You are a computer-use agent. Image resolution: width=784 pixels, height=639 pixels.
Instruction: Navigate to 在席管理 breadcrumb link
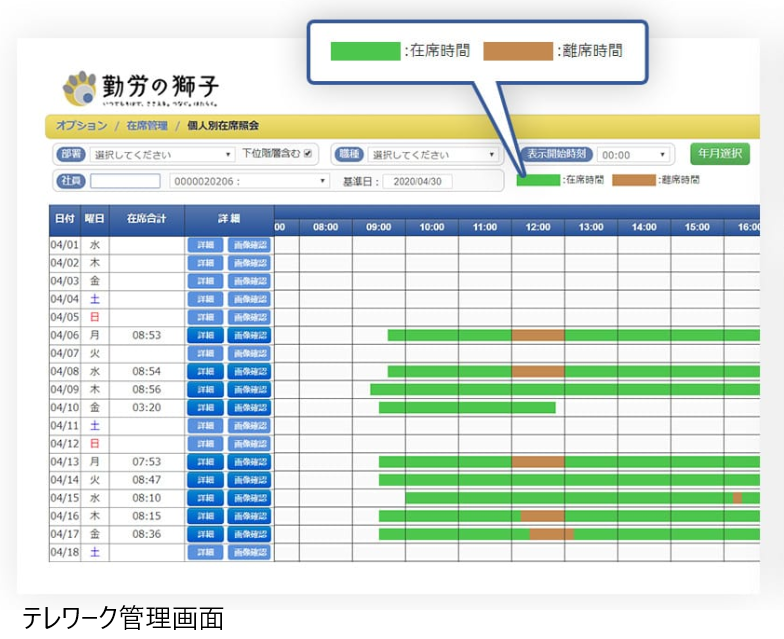146,126
